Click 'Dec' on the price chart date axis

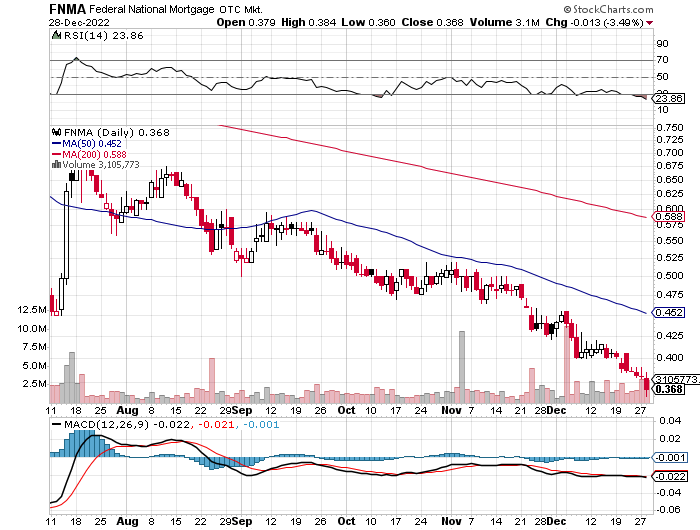click(557, 410)
